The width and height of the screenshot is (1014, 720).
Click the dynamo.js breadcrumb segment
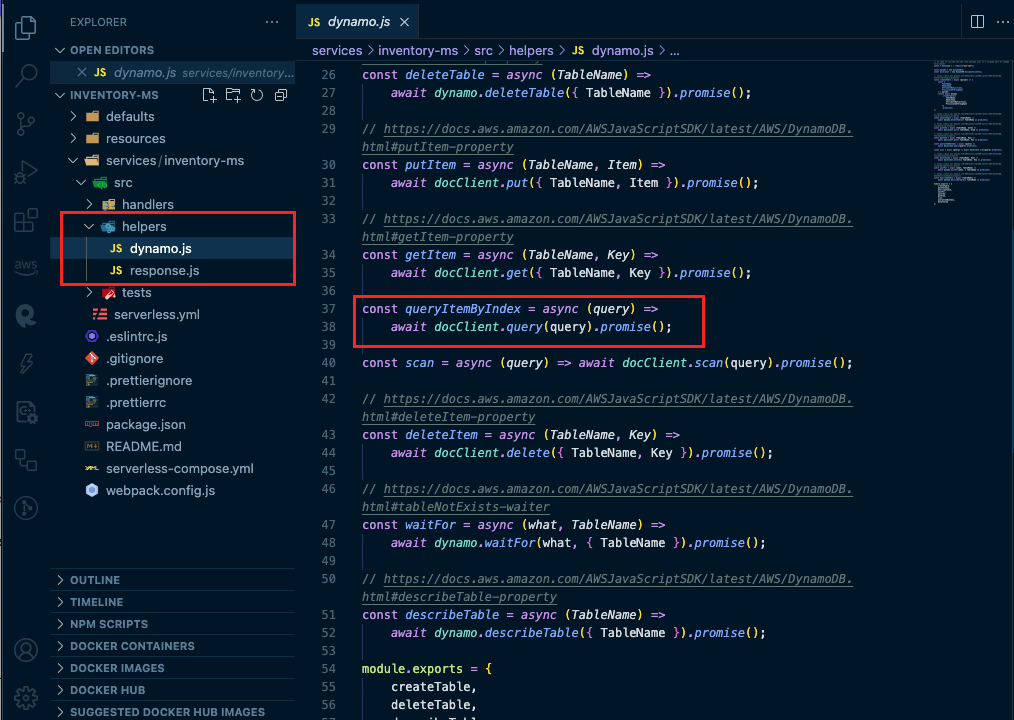[x=612, y=50]
